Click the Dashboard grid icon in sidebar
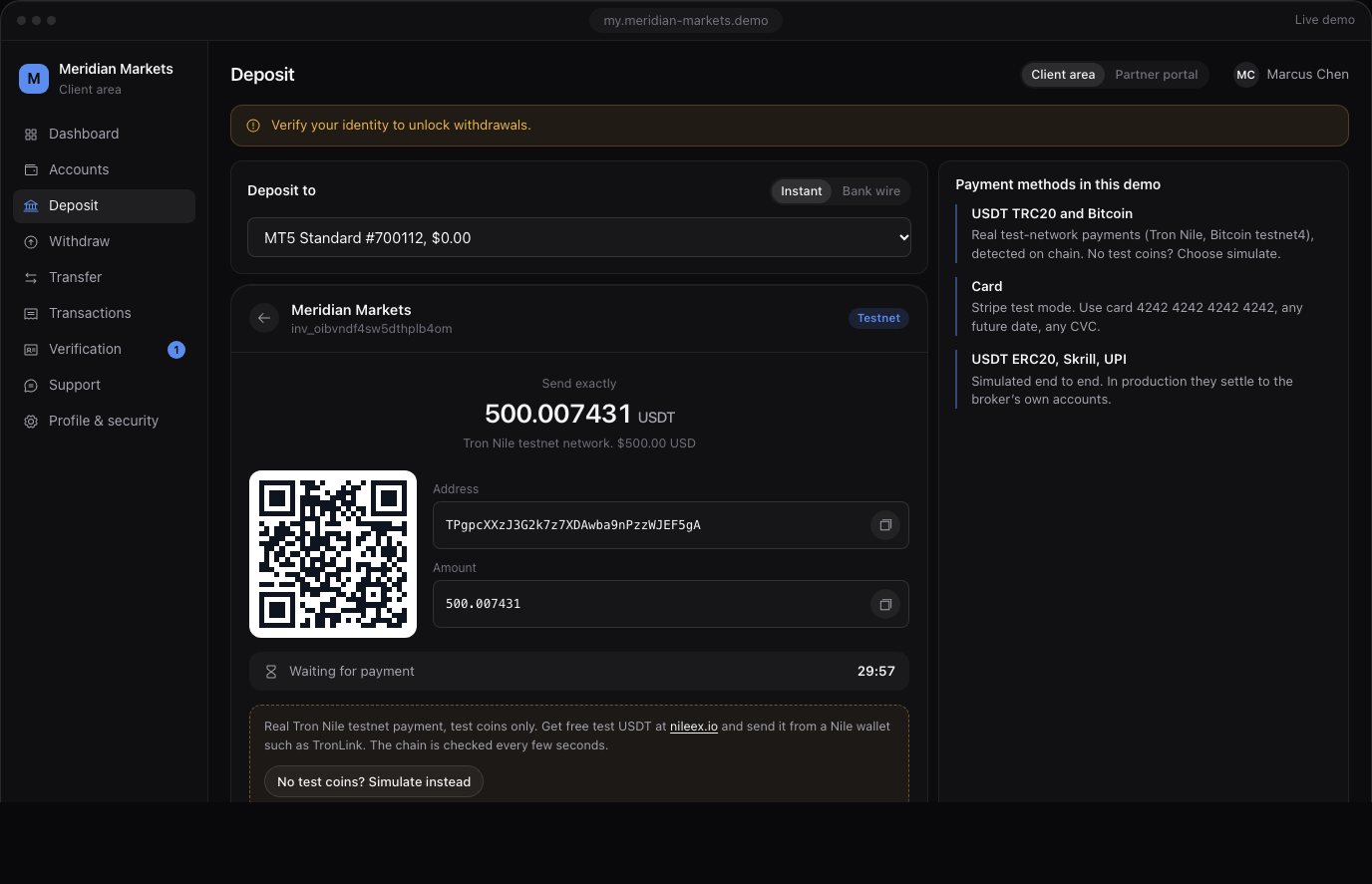 (x=31, y=135)
